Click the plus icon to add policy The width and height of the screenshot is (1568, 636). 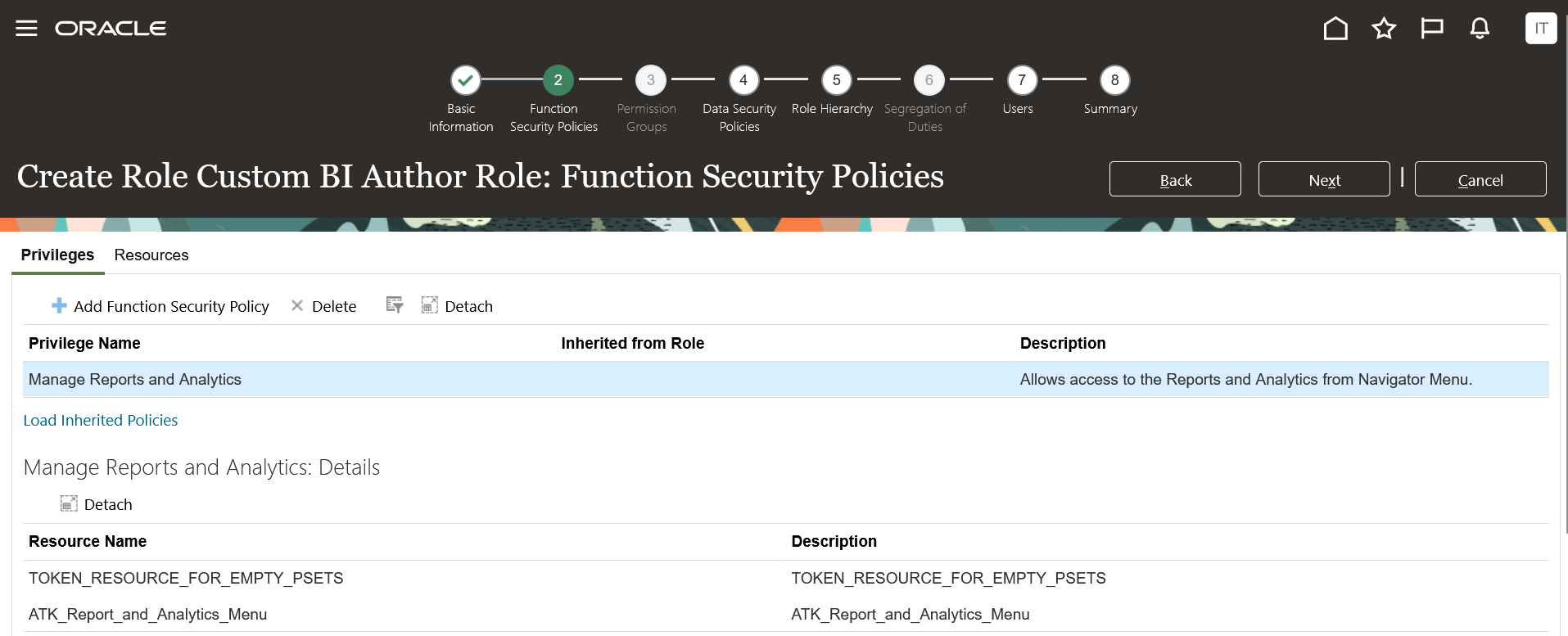click(59, 305)
